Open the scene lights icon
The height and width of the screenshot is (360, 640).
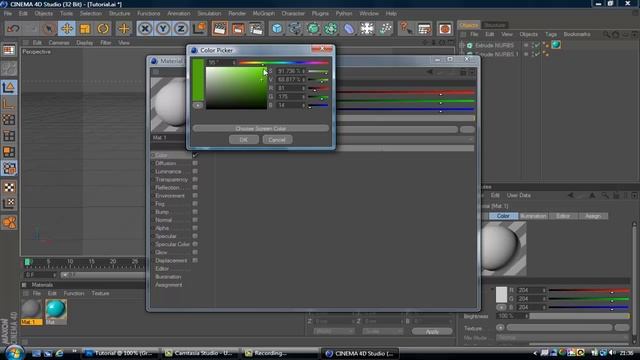(x=367, y=29)
